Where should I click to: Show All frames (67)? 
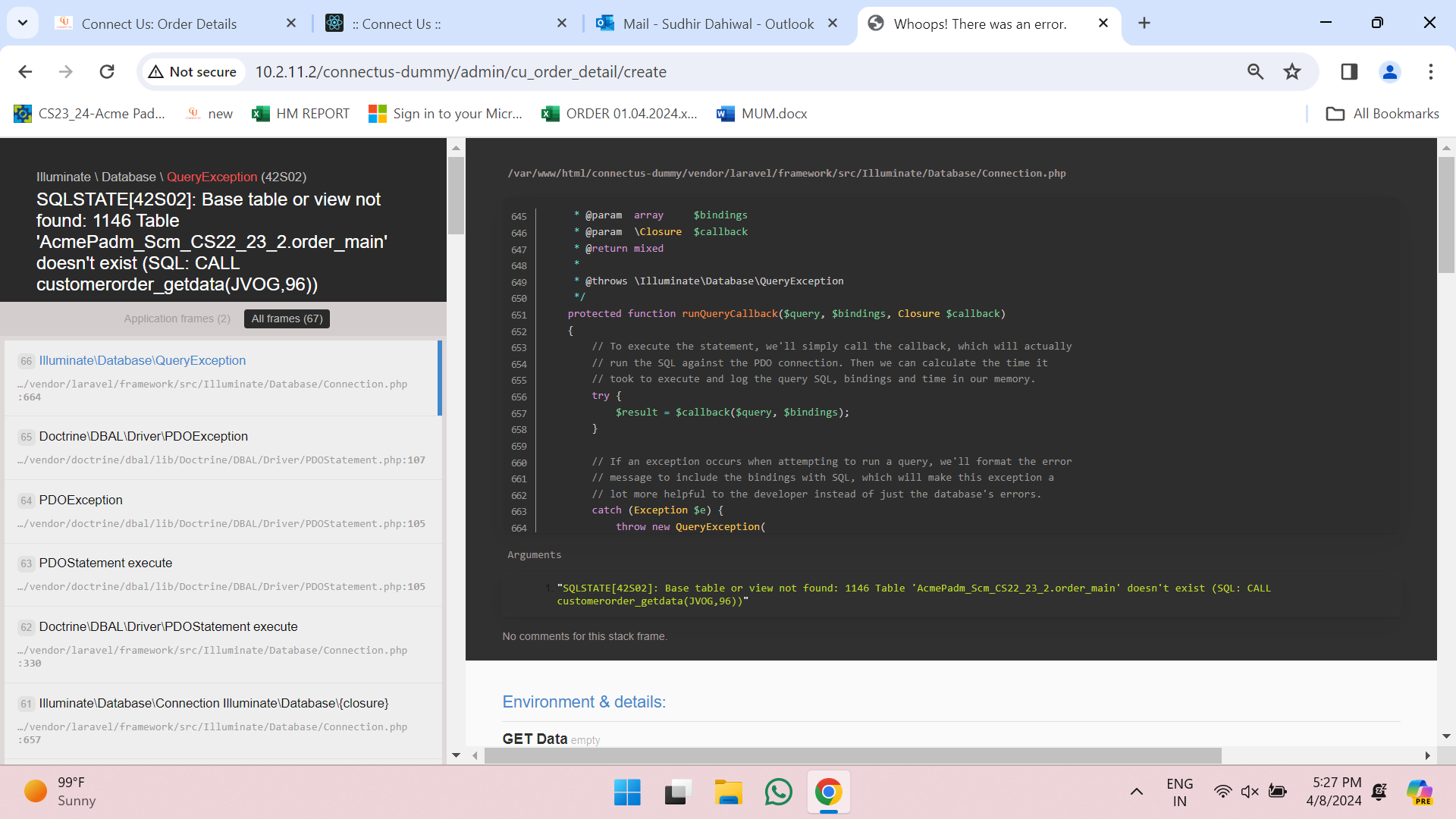pos(287,318)
